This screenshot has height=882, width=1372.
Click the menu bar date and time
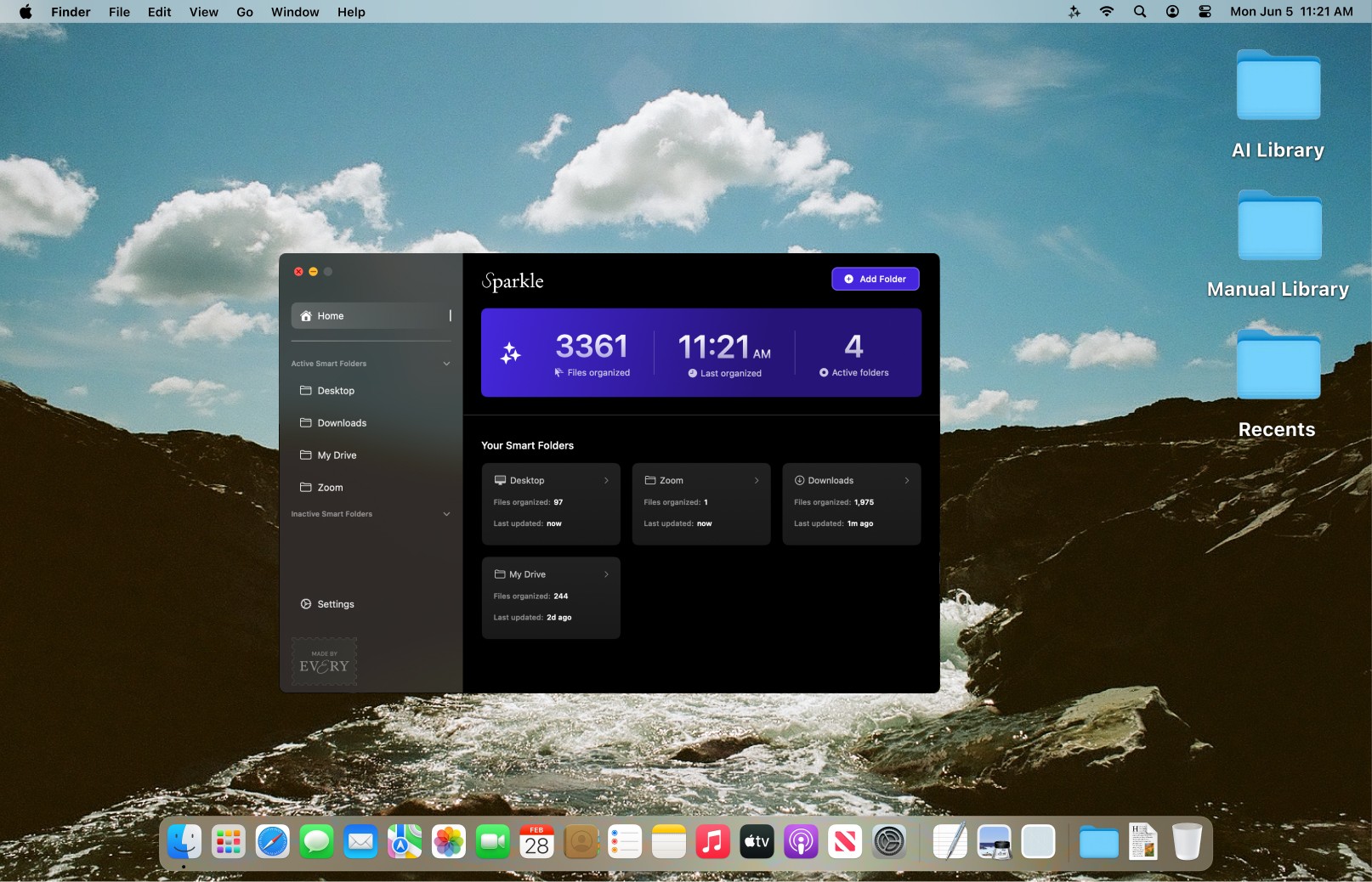point(1291,12)
